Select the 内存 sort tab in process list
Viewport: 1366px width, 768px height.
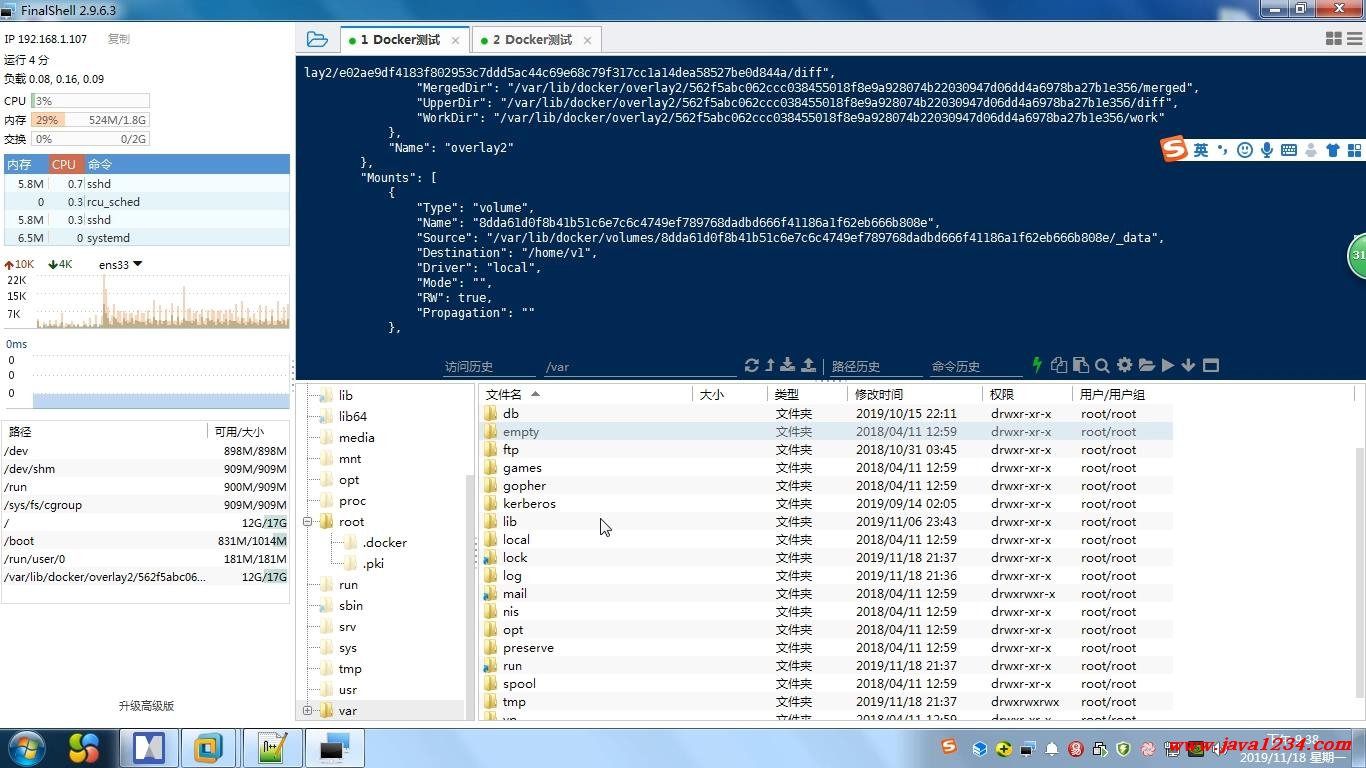(25, 164)
